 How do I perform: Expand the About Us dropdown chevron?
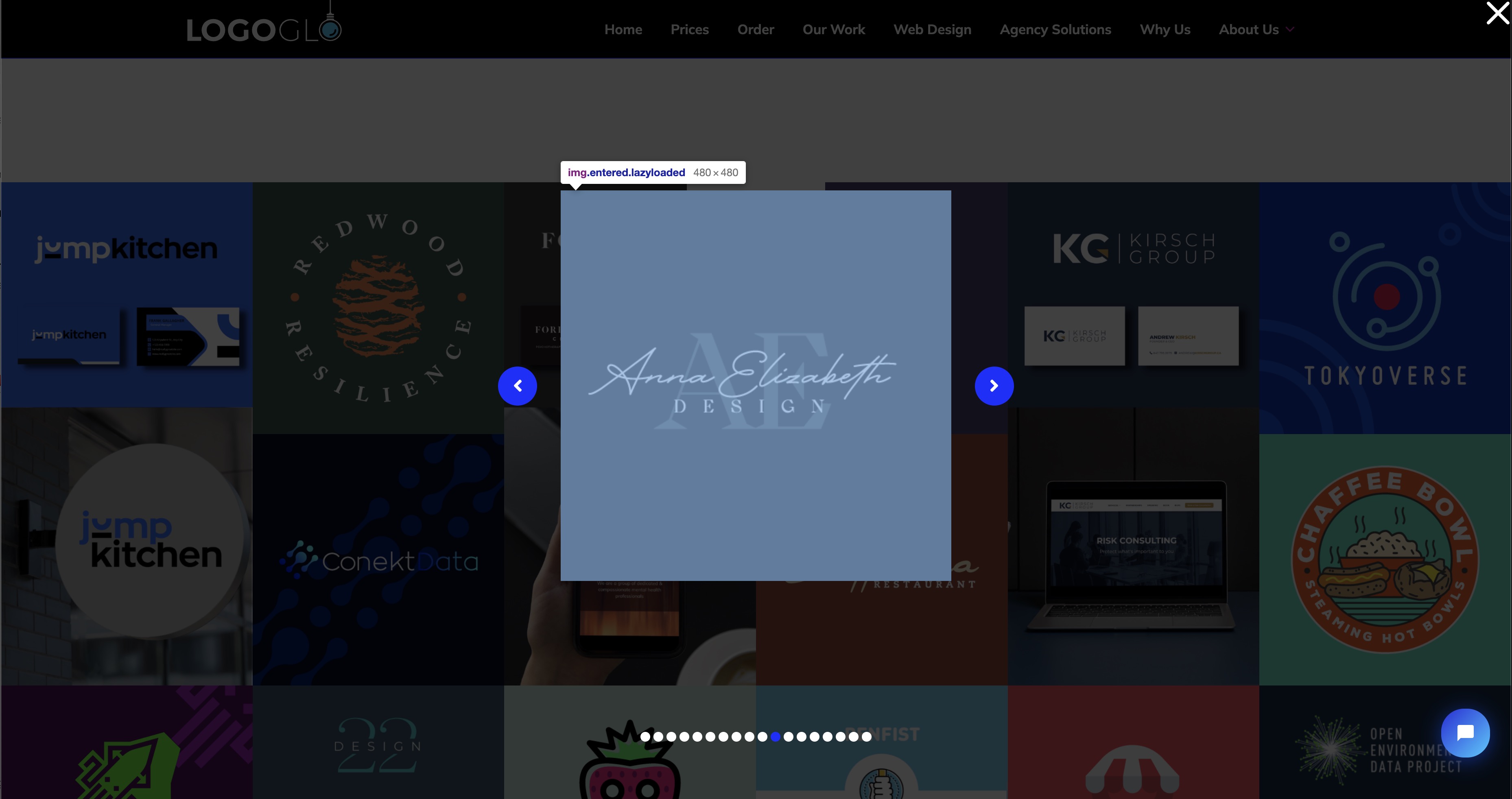tap(1289, 29)
